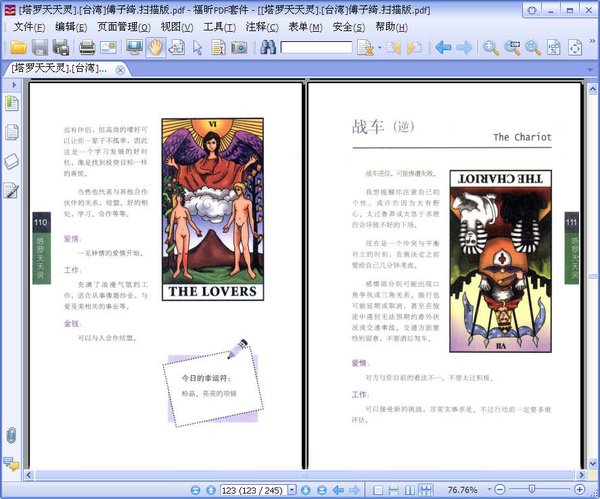
Task: Open the bookmarks panel icon
Action: [11, 103]
